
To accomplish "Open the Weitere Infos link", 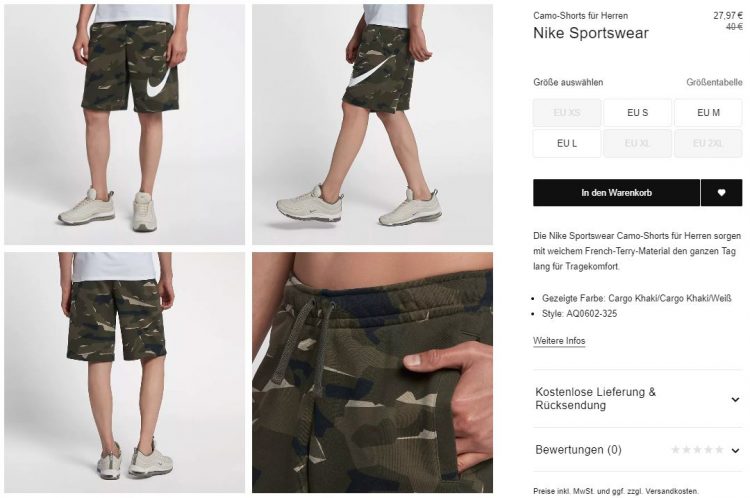I will pyautogui.click(x=559, y=341).
